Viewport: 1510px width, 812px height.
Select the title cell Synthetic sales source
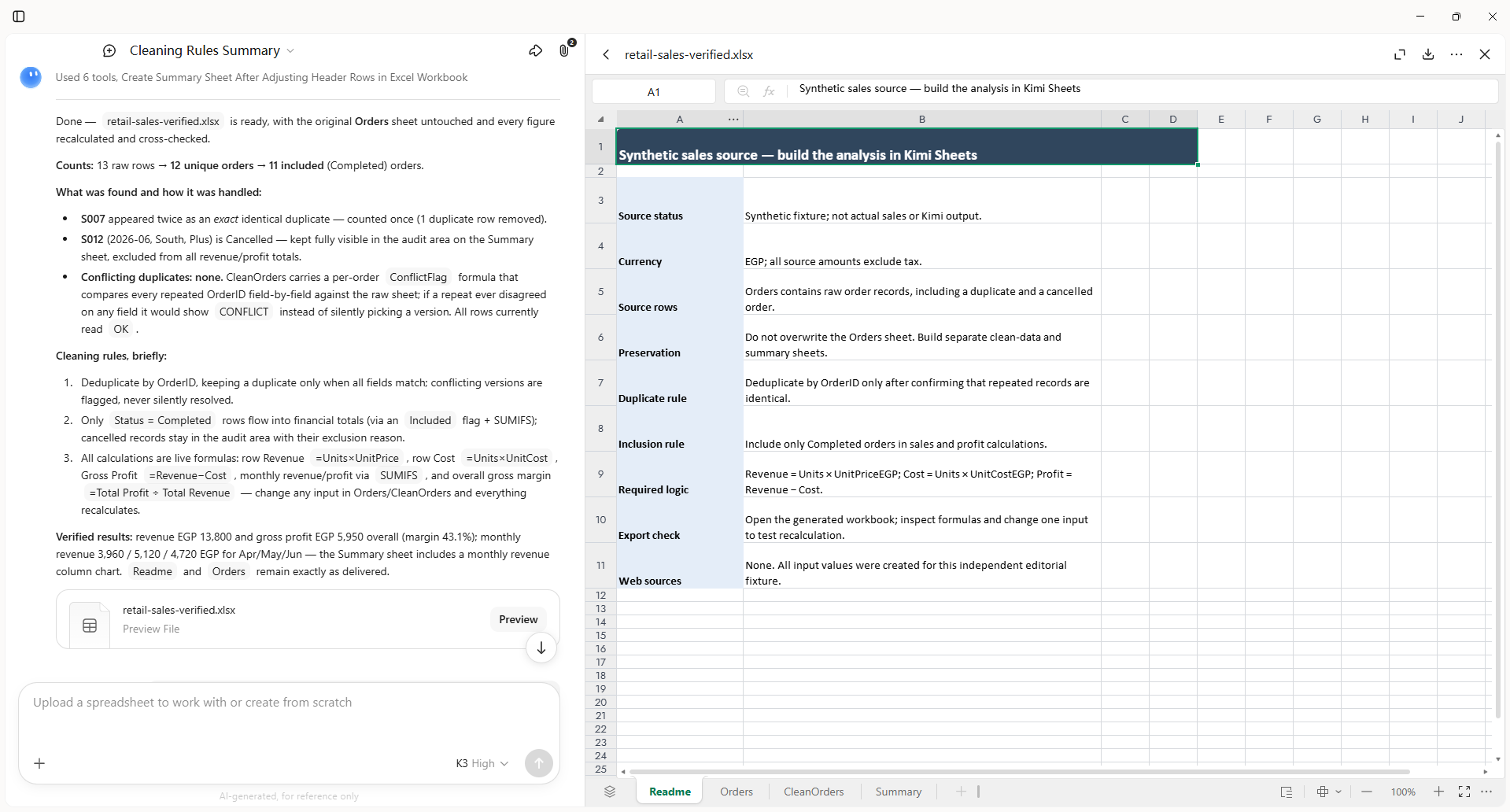[x=906, y=146]
